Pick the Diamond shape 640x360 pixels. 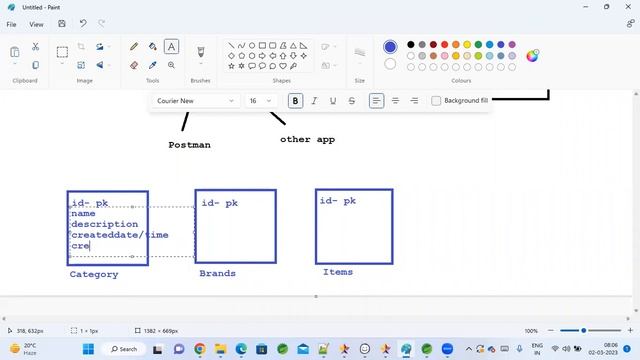point(231,56)
